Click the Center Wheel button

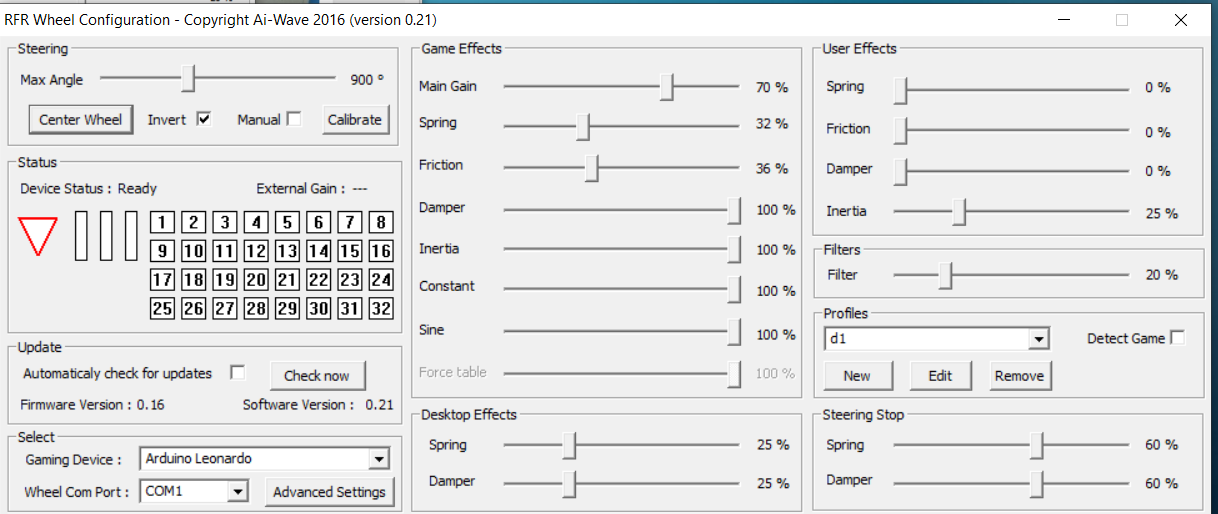coord(81,119)
